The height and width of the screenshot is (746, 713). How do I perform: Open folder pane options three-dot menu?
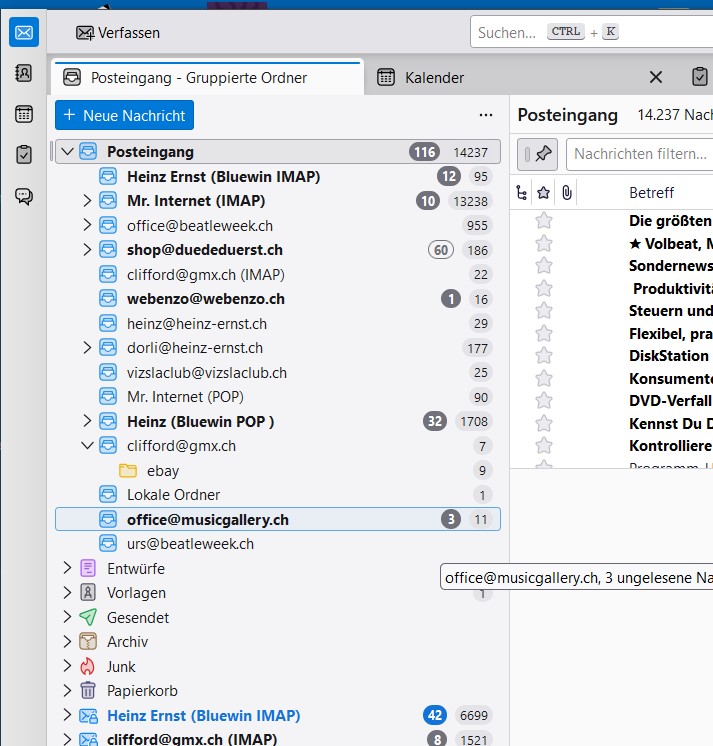tap(486, 115)
